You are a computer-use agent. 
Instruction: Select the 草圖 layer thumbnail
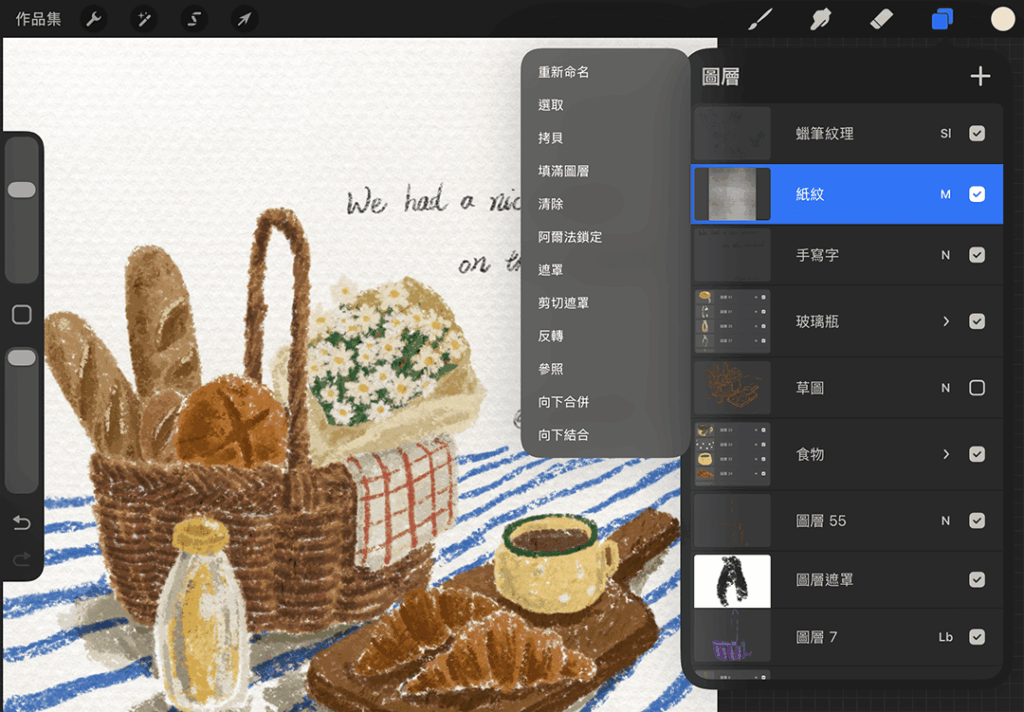732,388
